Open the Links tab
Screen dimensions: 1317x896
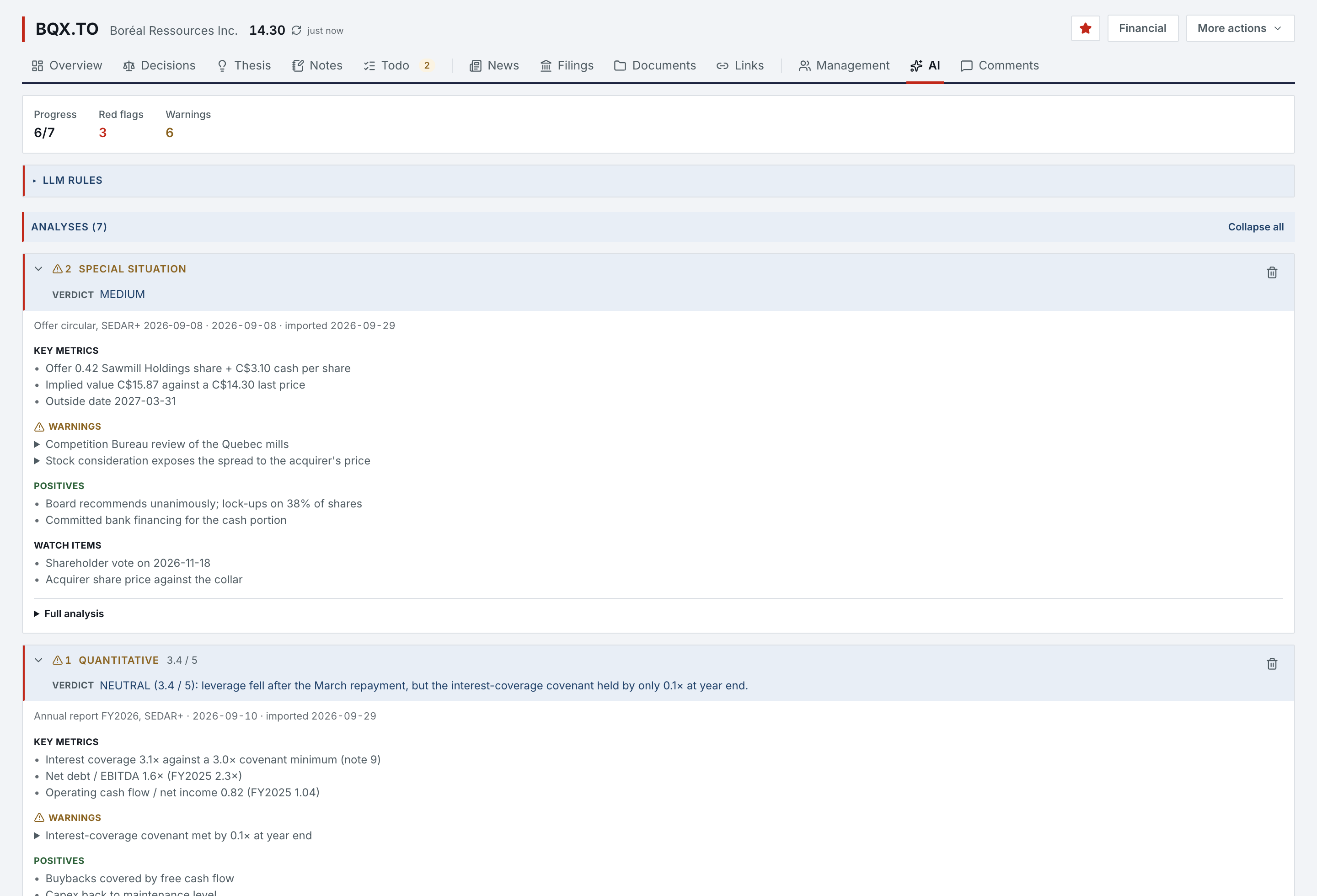click(x=740, y=65)
